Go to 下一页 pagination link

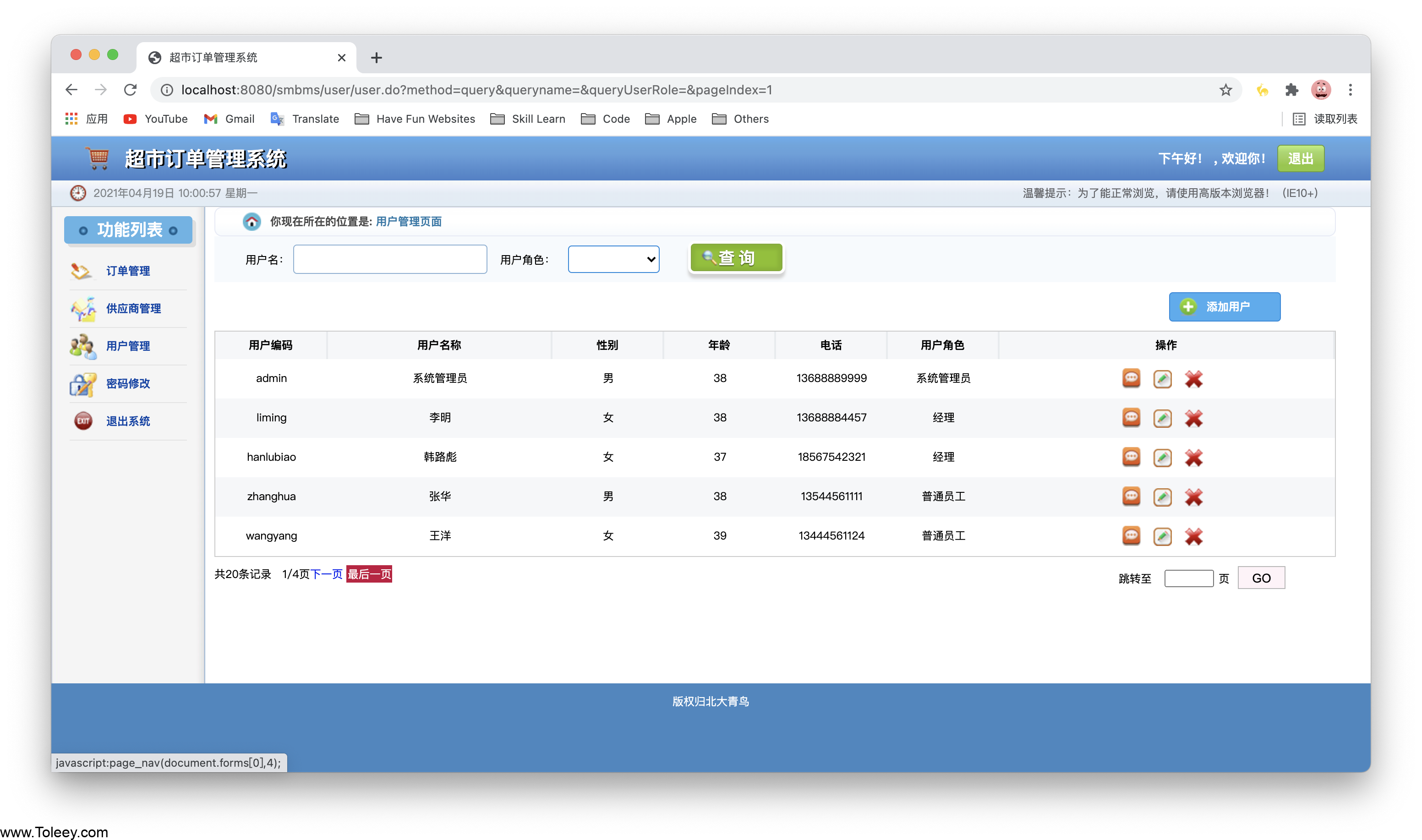coord(327,574)
